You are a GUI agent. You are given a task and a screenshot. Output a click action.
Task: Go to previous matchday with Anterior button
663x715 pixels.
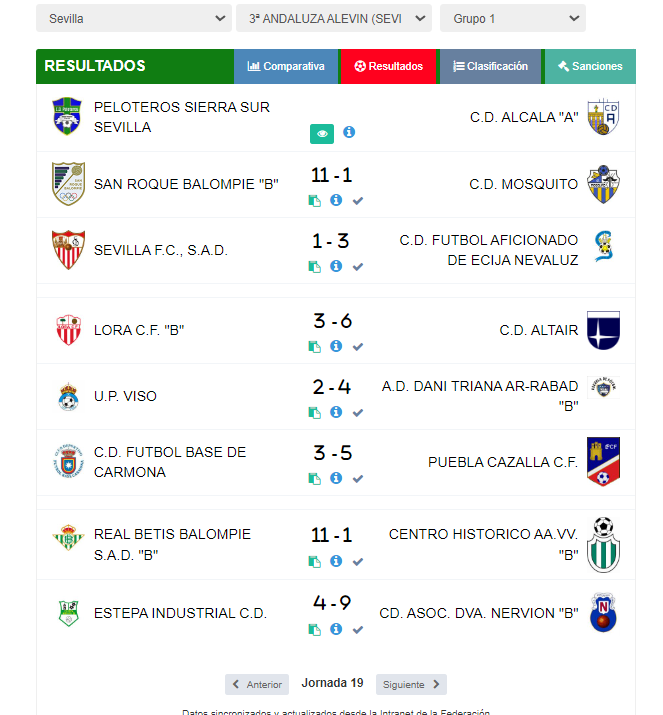pos(257,684)
